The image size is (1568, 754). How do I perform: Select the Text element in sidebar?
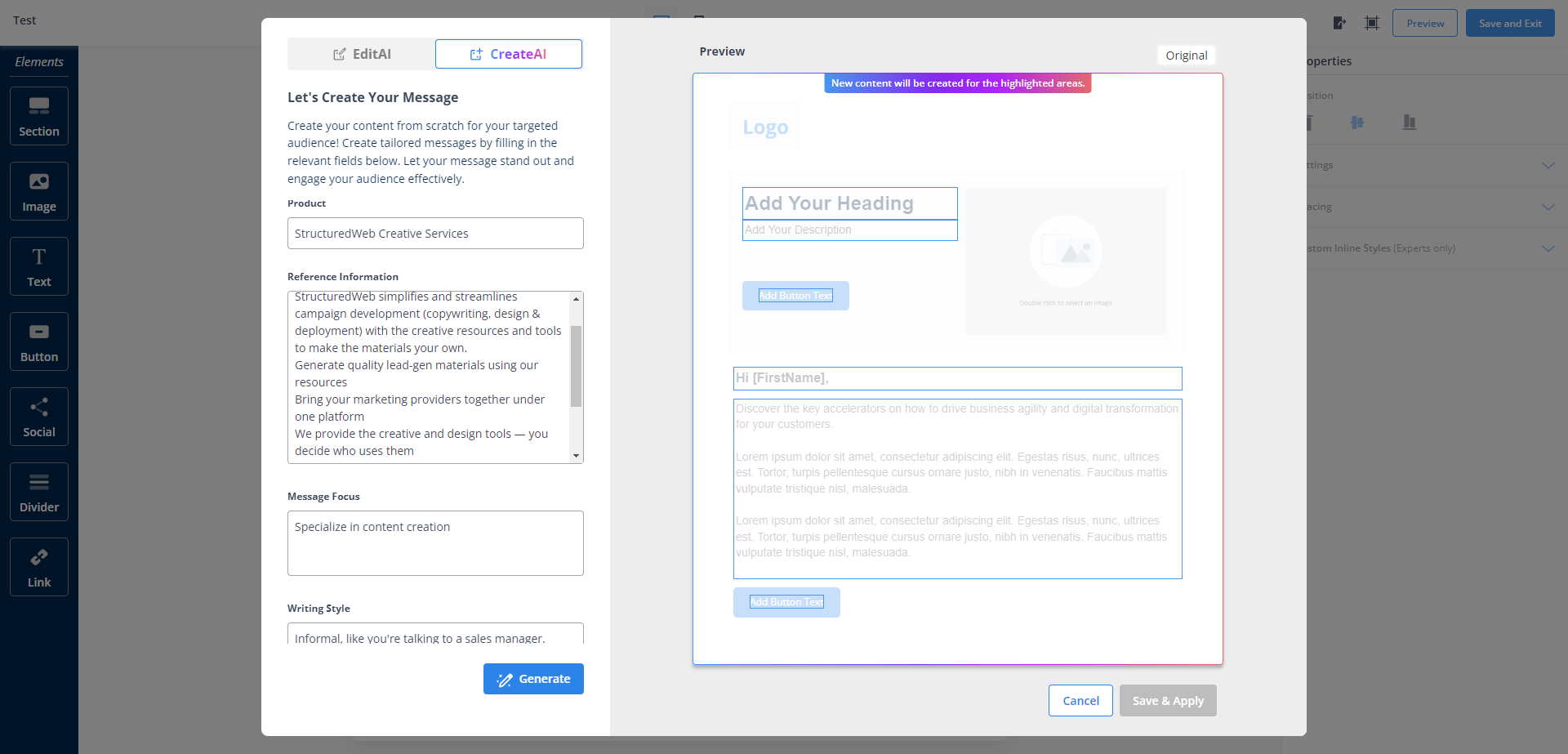tap(38, 266)
